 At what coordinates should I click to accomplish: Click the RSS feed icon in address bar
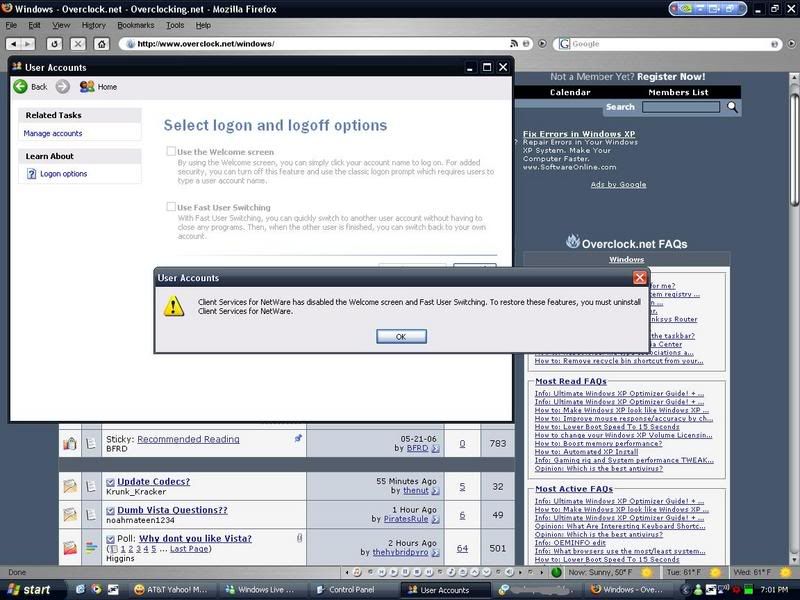tap(514, 44)
